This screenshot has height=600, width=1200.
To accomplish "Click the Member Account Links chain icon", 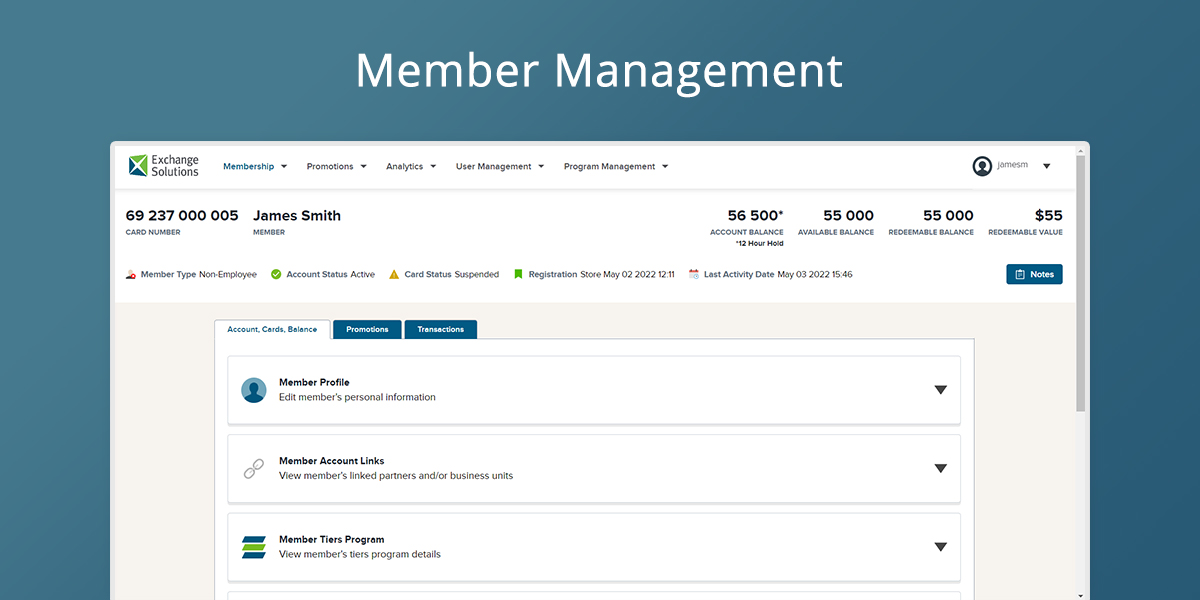I will point(254,468).
